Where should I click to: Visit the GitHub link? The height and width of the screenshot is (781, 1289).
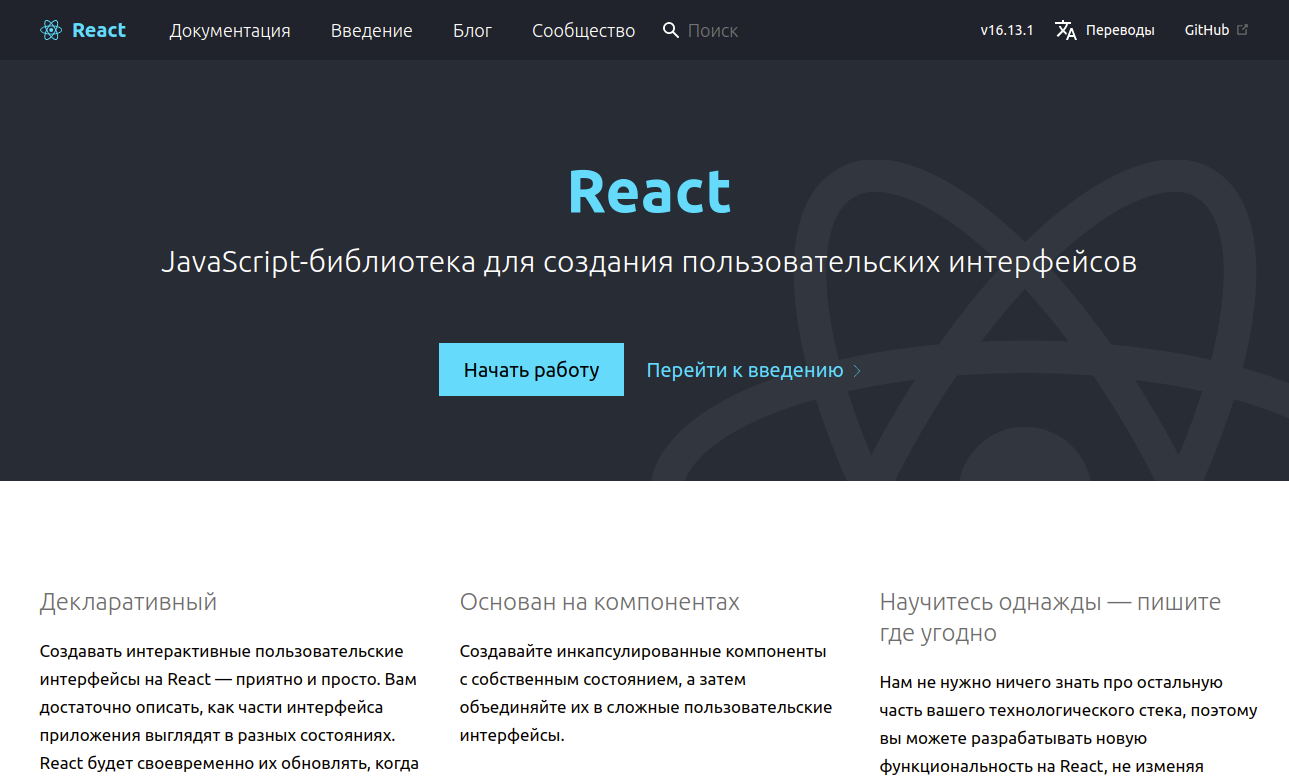click(x=1207, y=31)
